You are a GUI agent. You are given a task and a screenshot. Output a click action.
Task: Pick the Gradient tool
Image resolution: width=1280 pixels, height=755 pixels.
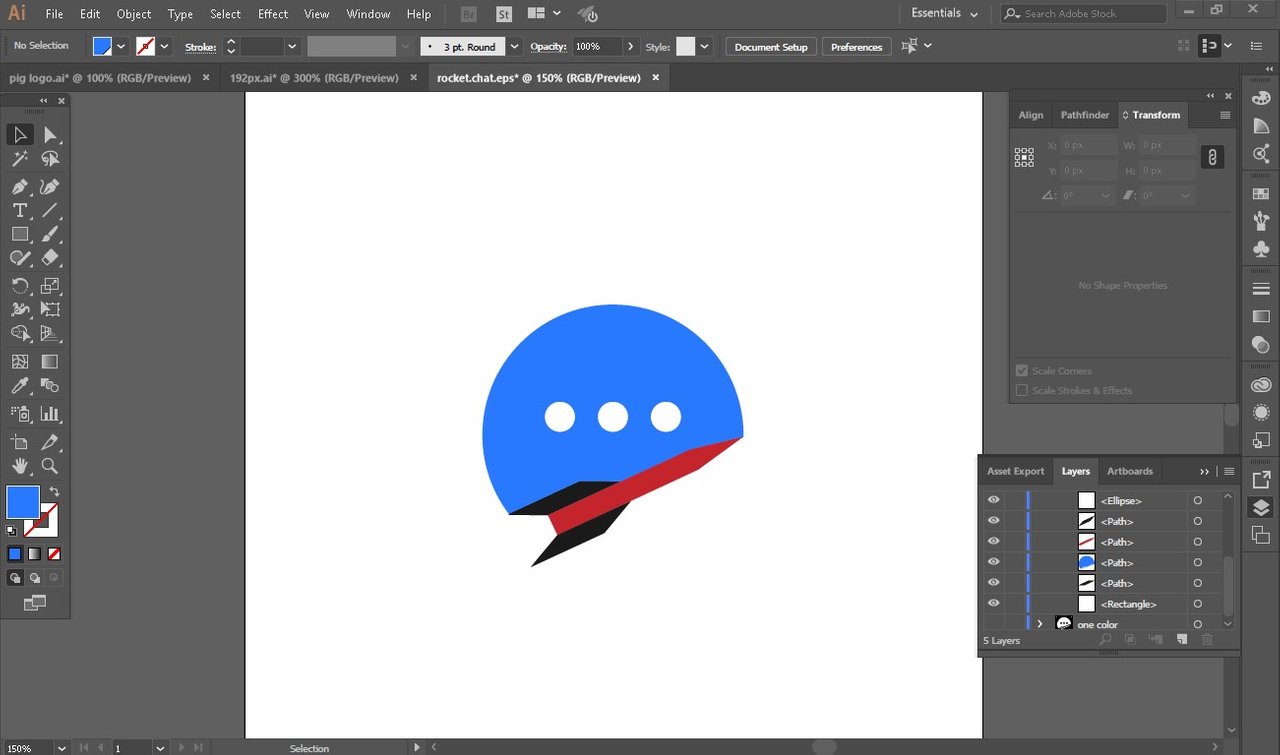[x=50, y=362]
